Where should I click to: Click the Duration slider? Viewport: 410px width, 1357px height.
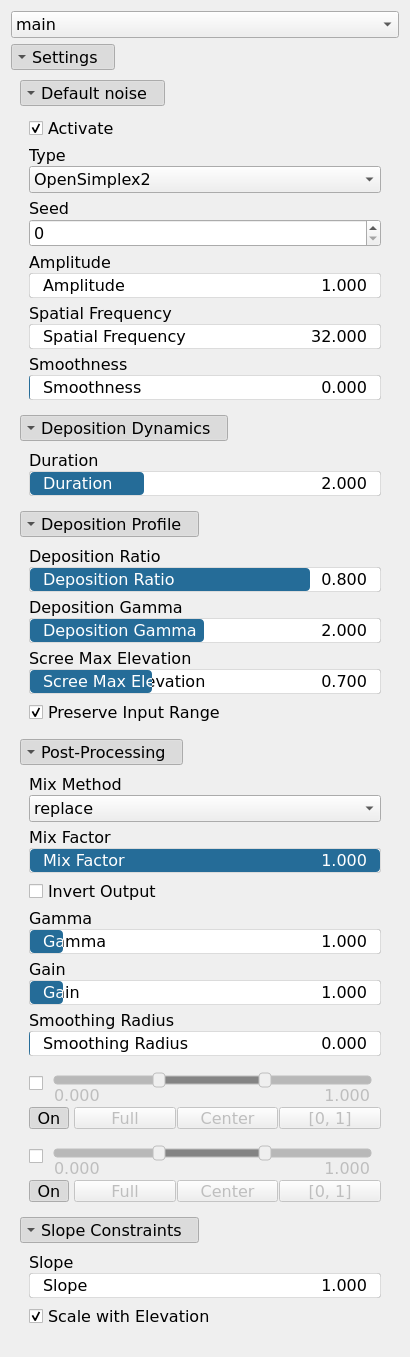pyautogui.click(x=205, y=483)
